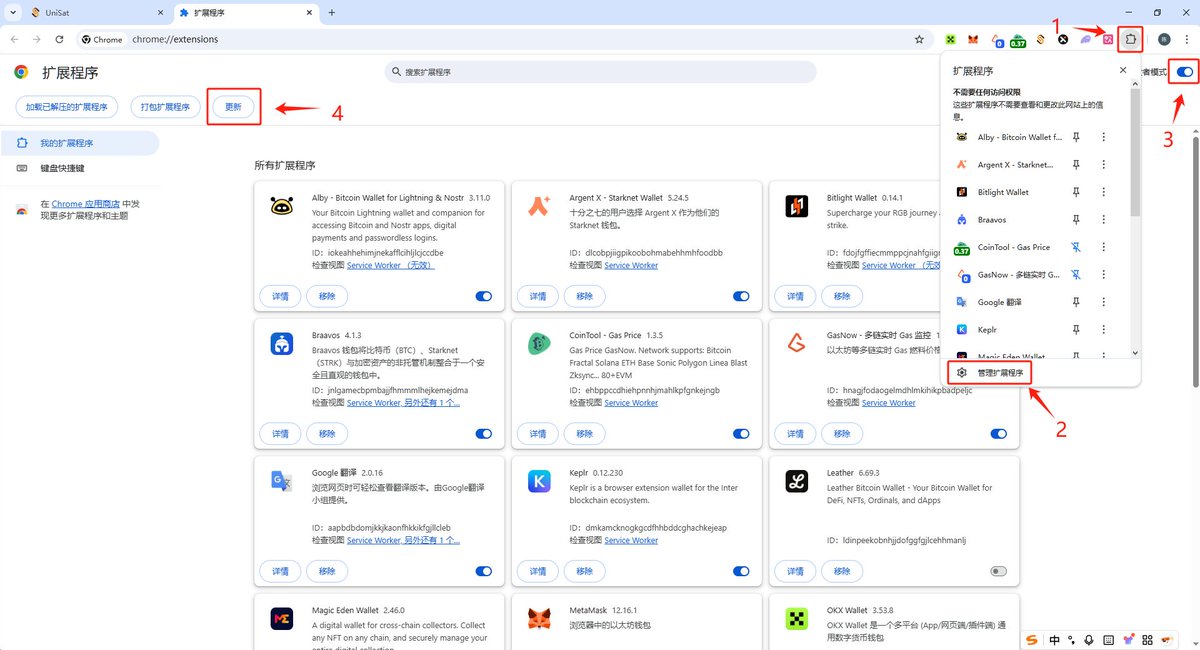The height and width of the screenshot is (650, 1200).
Task: Click the 搜索扩展程序 search field
Action: [x=600, y=72]
